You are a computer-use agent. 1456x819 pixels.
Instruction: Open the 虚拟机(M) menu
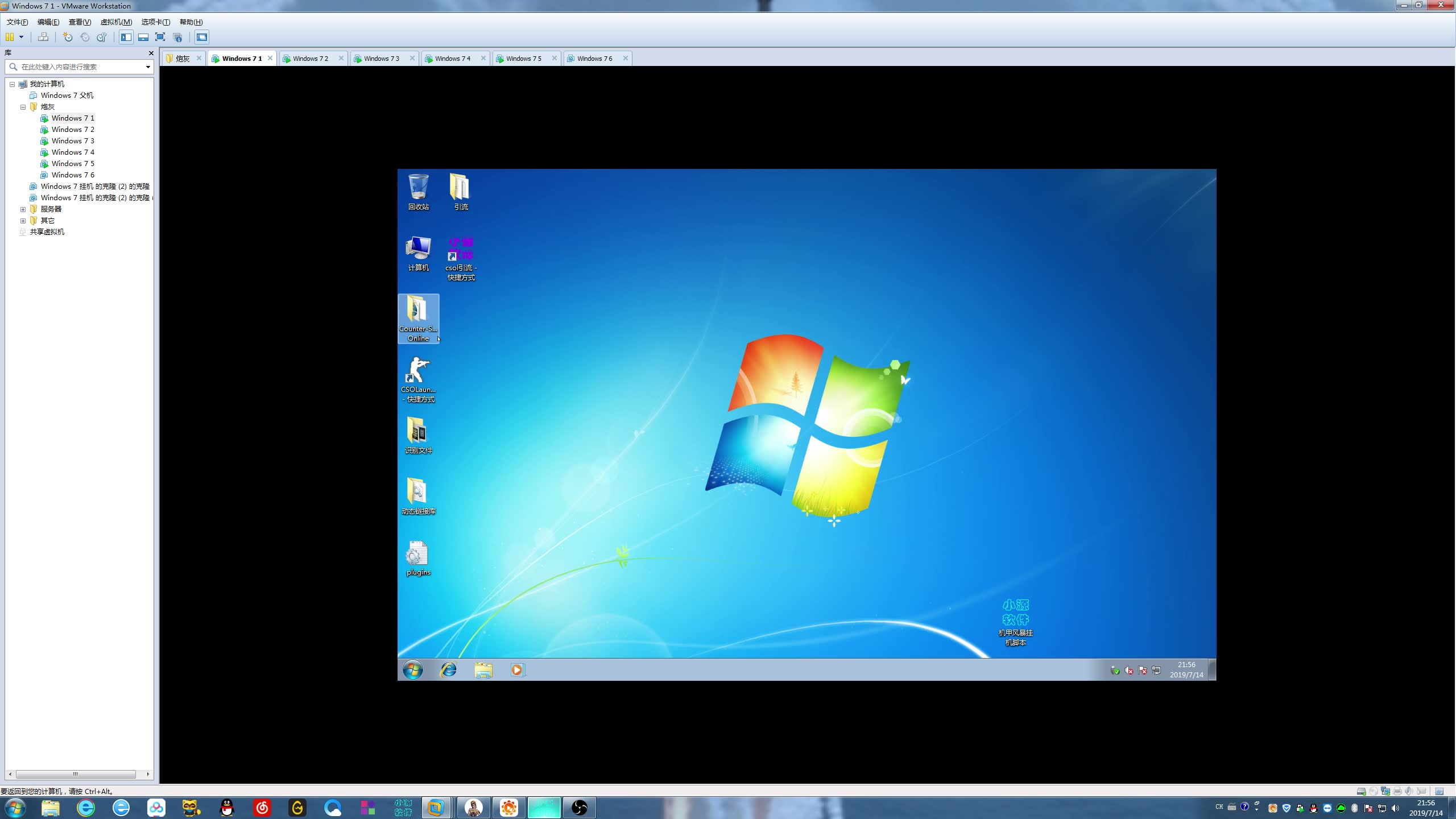[x=116, y=22]
